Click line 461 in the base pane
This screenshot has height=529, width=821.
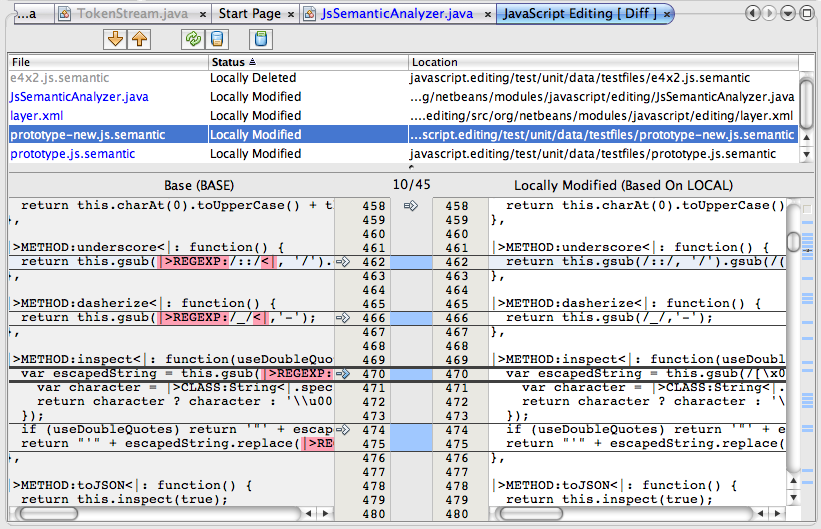pyautogui.click(x=172, y=247)
